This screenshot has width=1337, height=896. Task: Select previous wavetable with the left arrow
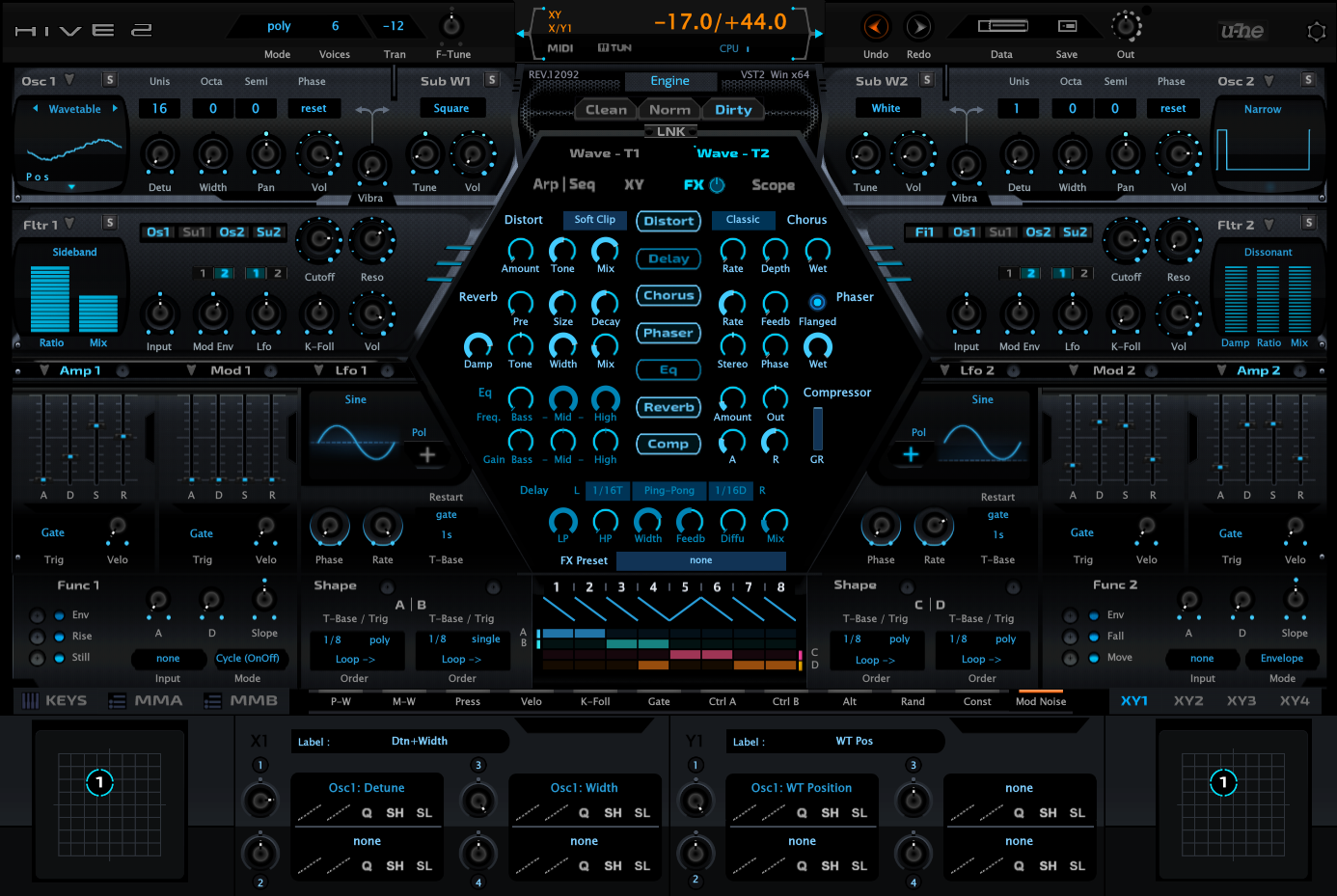(x=36, y=108)
